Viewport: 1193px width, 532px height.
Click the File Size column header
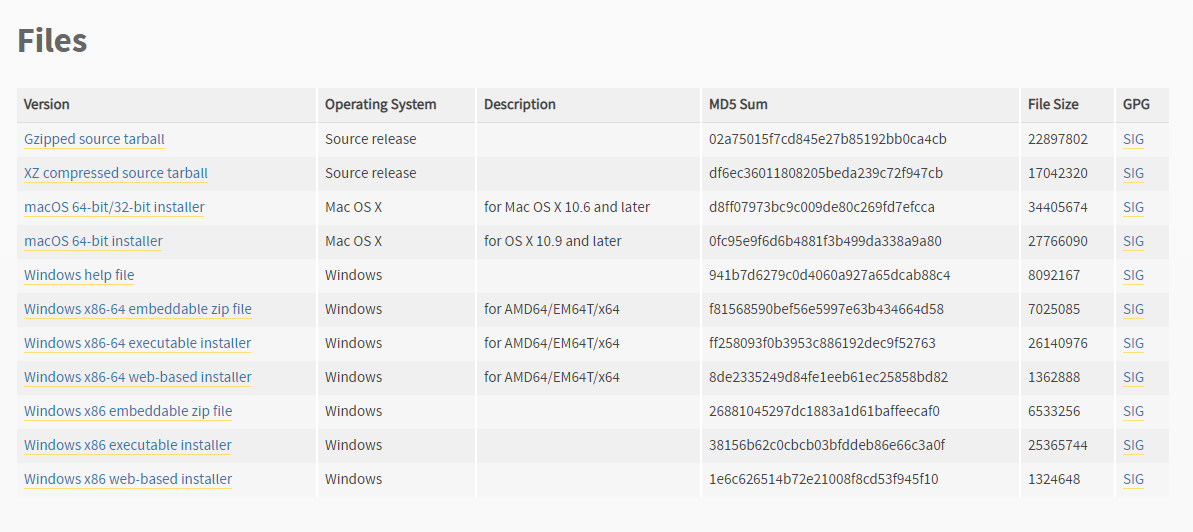point(1053,104)
